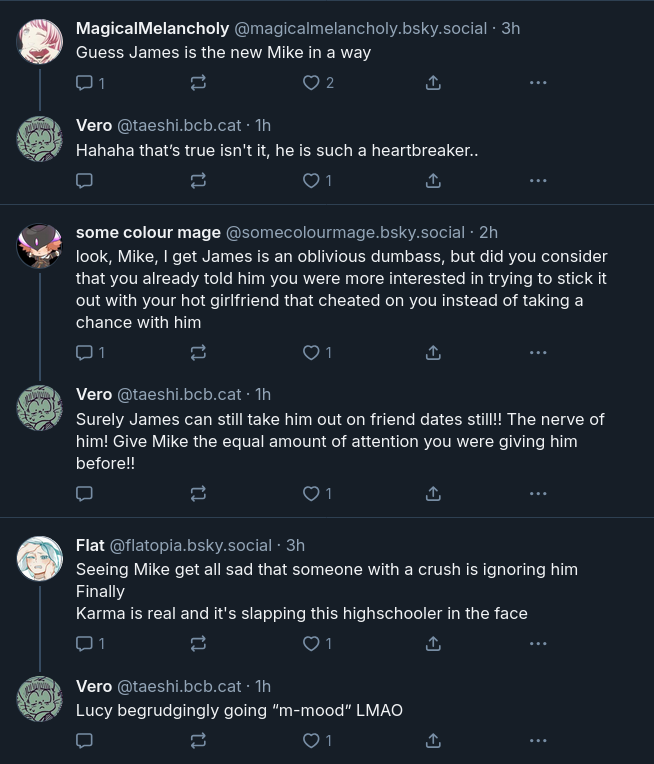Open more options on Vero's 'heartbreaker' reply

click(x=538, y=181)
